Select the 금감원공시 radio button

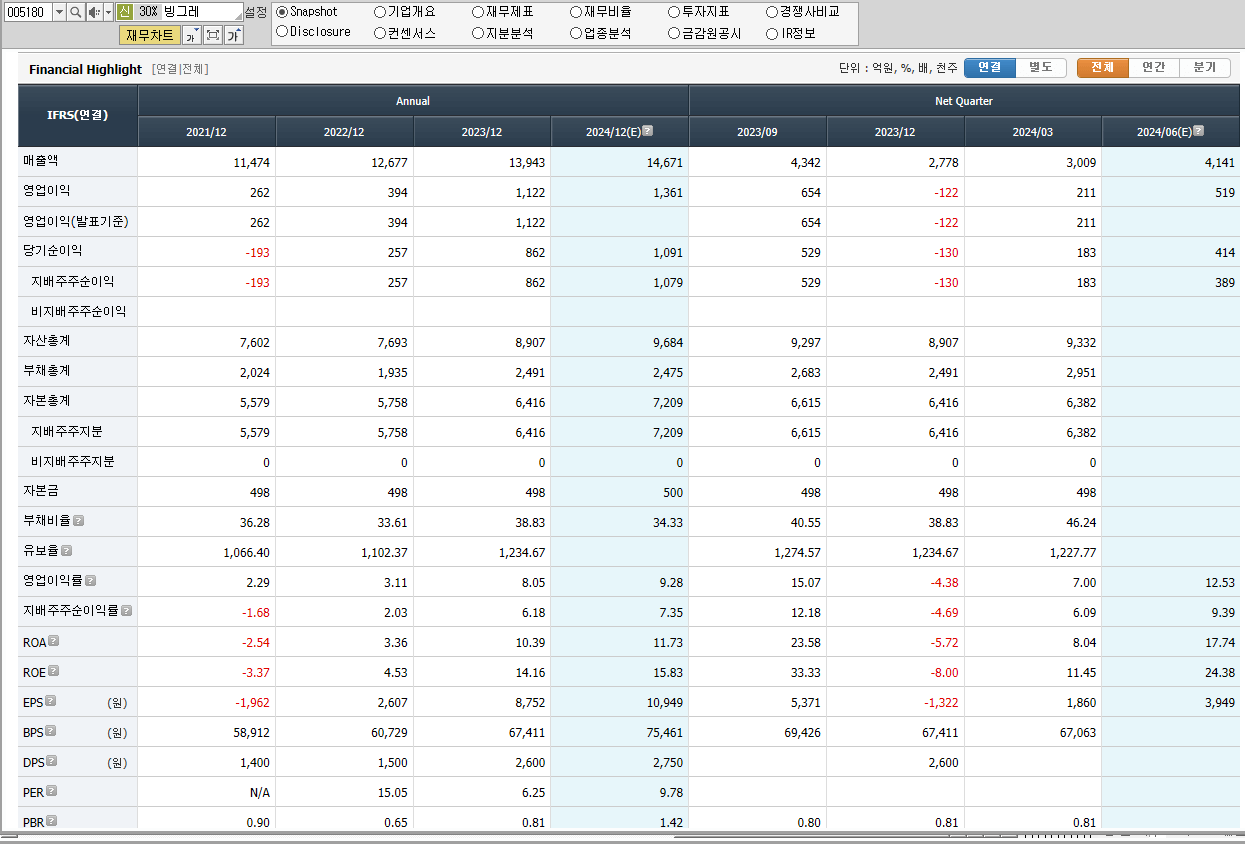(x=674, y=32)
